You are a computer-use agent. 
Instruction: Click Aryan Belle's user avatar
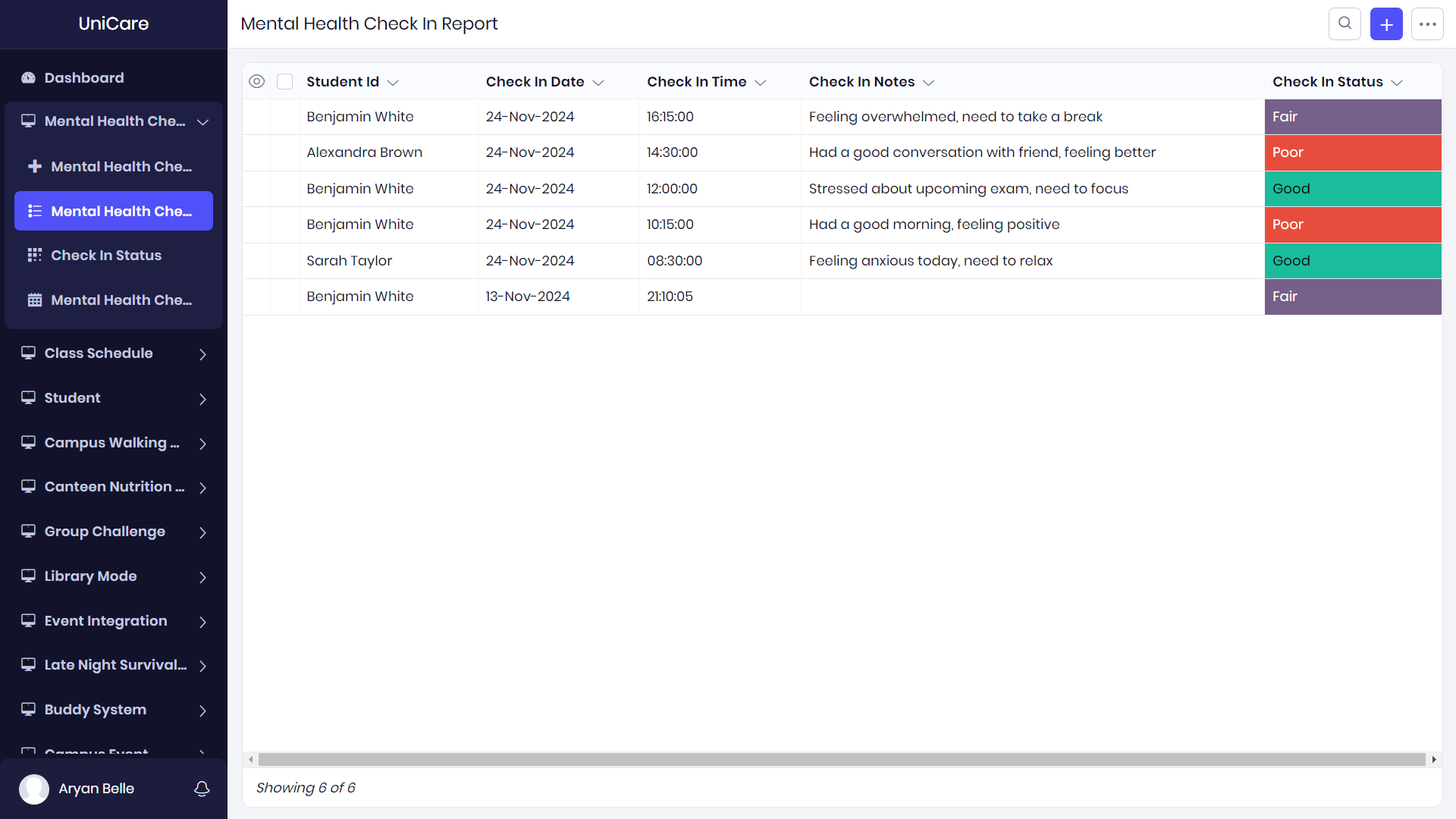(34, 789)
